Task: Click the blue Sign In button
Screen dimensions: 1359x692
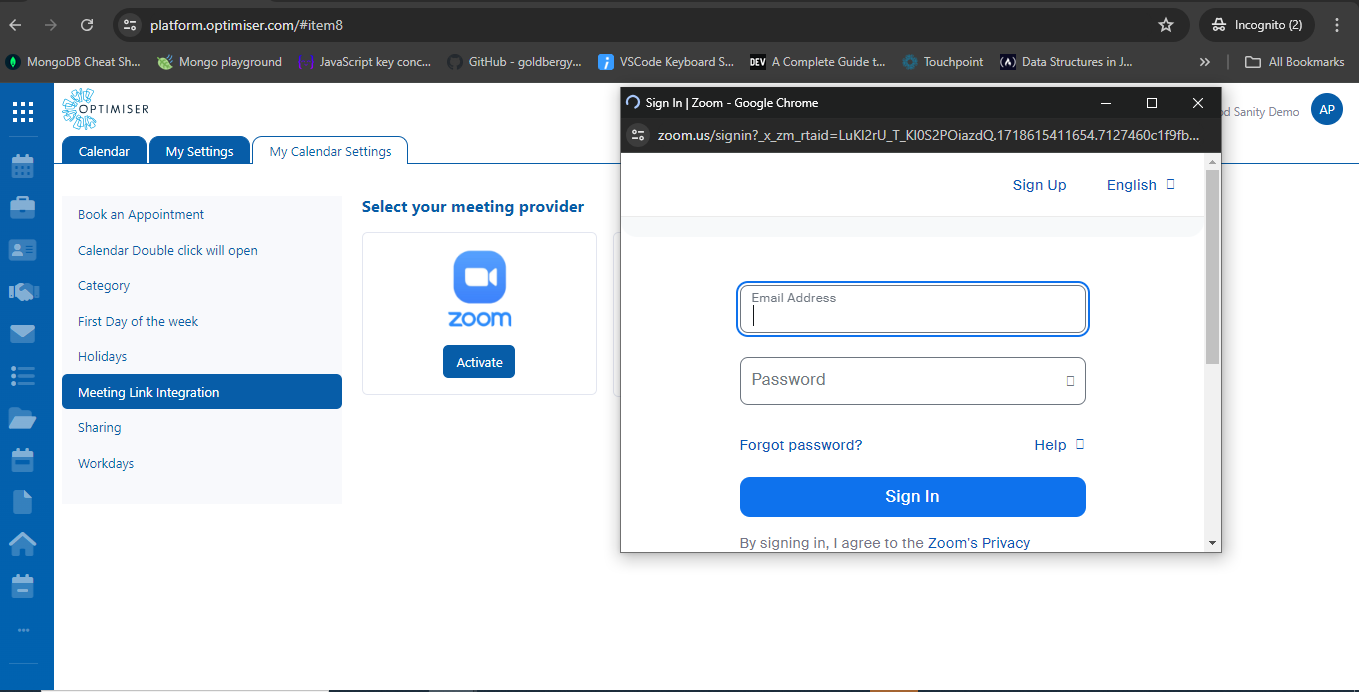Action: pyautogui.click(x=912, y=497)
